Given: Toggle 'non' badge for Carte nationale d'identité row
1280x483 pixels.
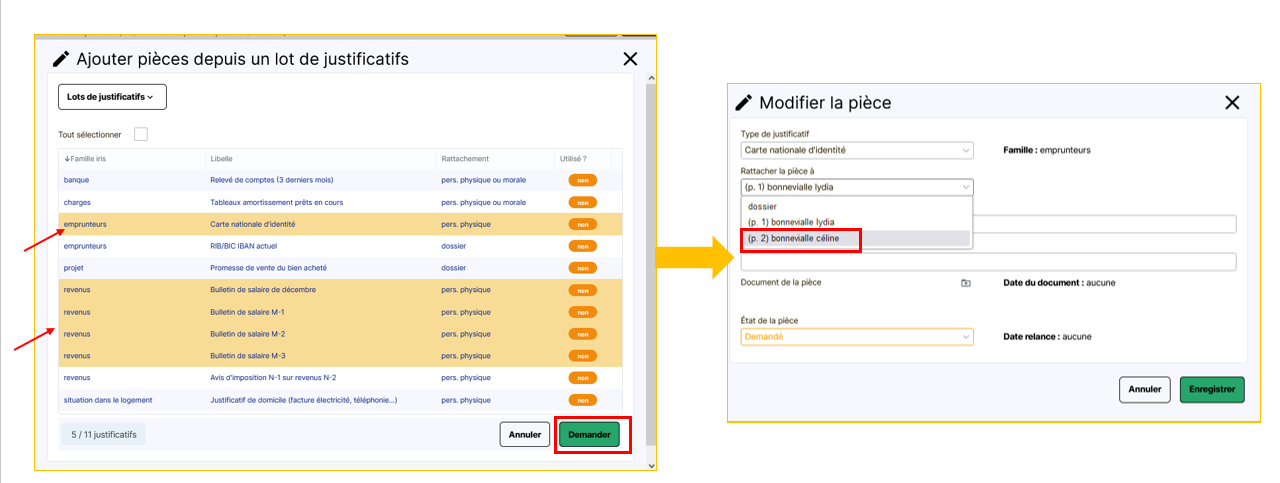Looking at the screenshot, I should pyautogui.click(x=582, y=224).
